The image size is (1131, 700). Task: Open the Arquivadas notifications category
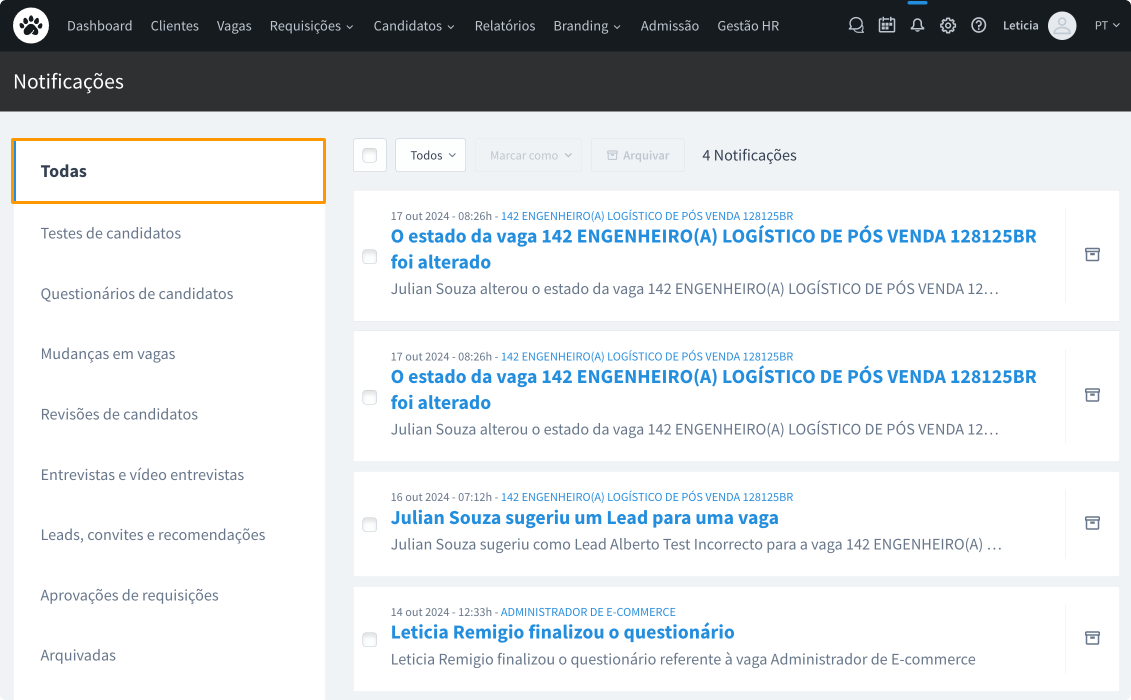click(x=78, y=655)
